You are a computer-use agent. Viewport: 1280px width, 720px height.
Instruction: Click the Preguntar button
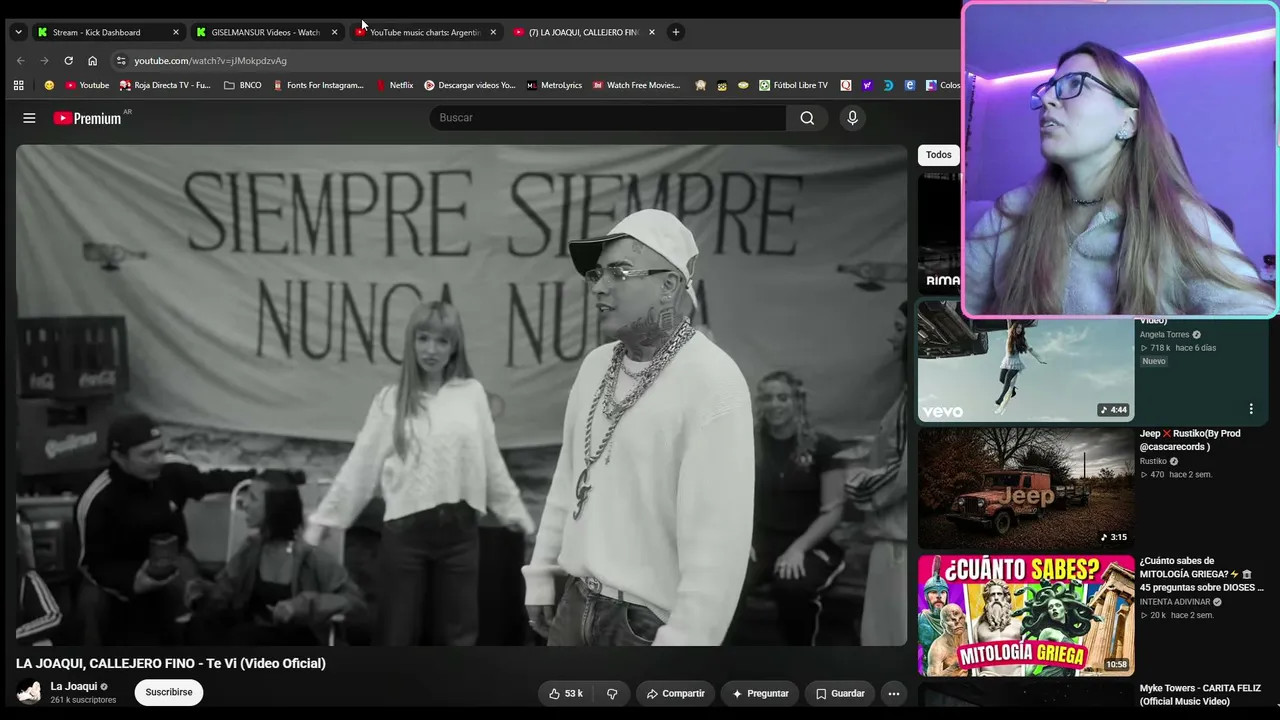(x=761, y=693)
